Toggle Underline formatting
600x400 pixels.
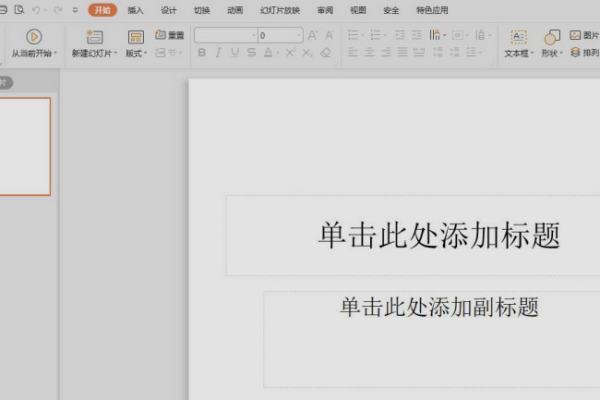pyautogui.click(x=235, y=53)
